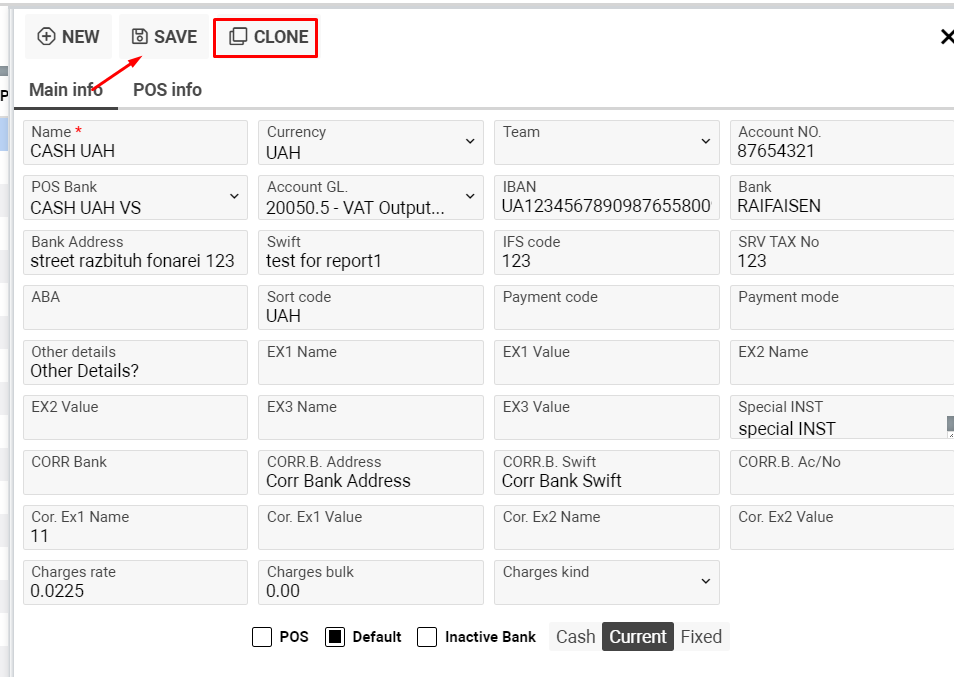Image resolution: width=954 pixels, height=677 pixels.
Task: Uncheck the Default checkbox
Action: (x=335, y=637)
